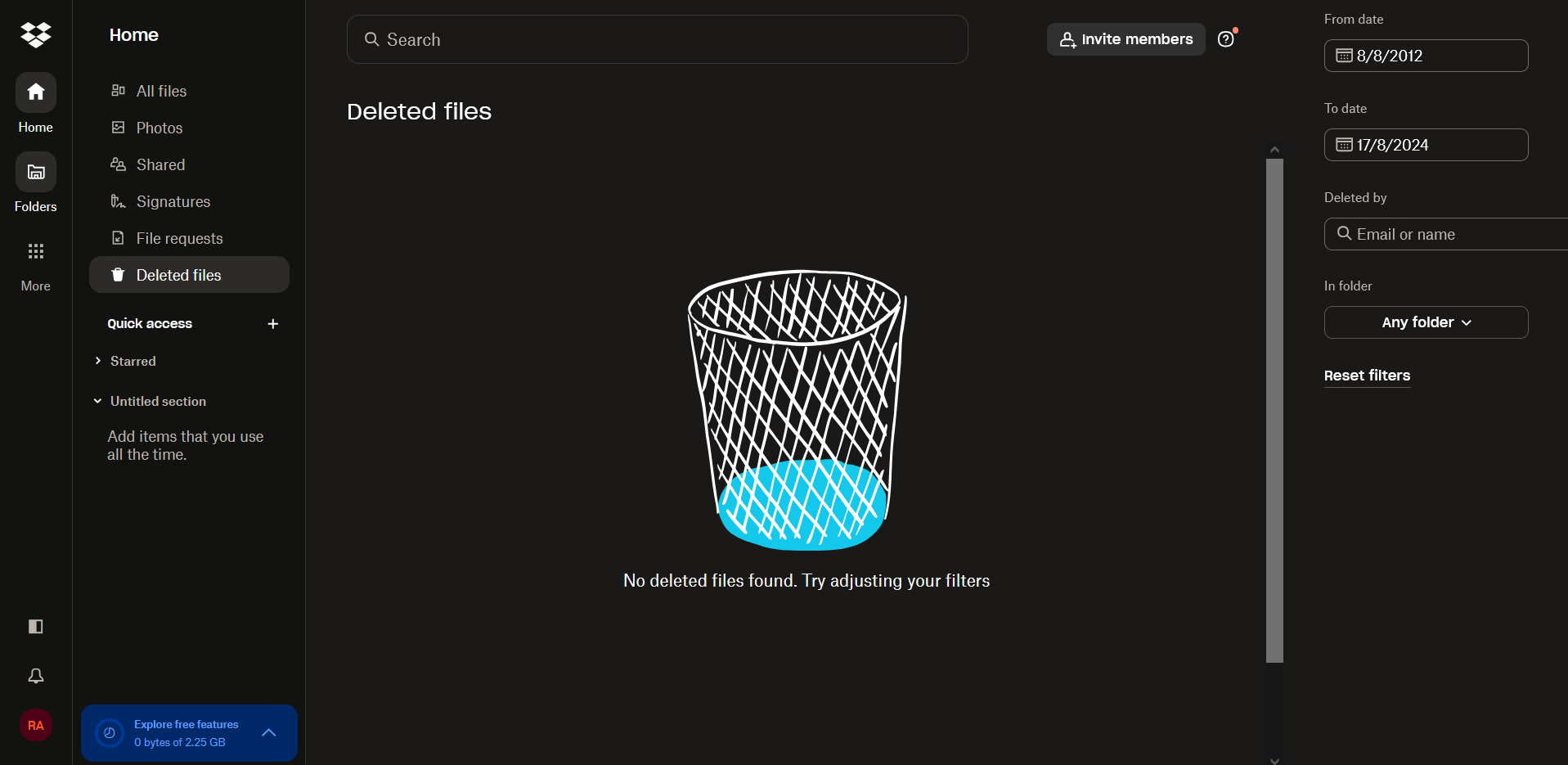Click the Reset filters link

point(1367,376)
